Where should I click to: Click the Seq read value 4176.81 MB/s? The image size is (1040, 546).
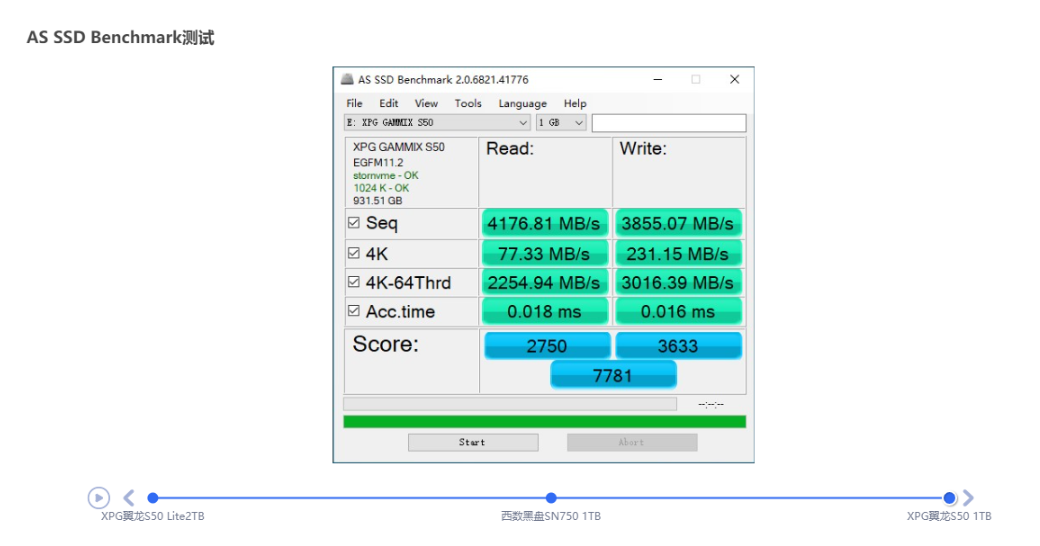(x=544, y=224)
